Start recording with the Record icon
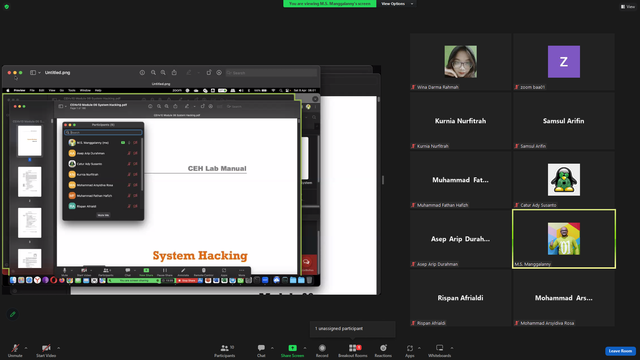Image resolution: width=640 pixels, height=360 pixels. point(322,350)
